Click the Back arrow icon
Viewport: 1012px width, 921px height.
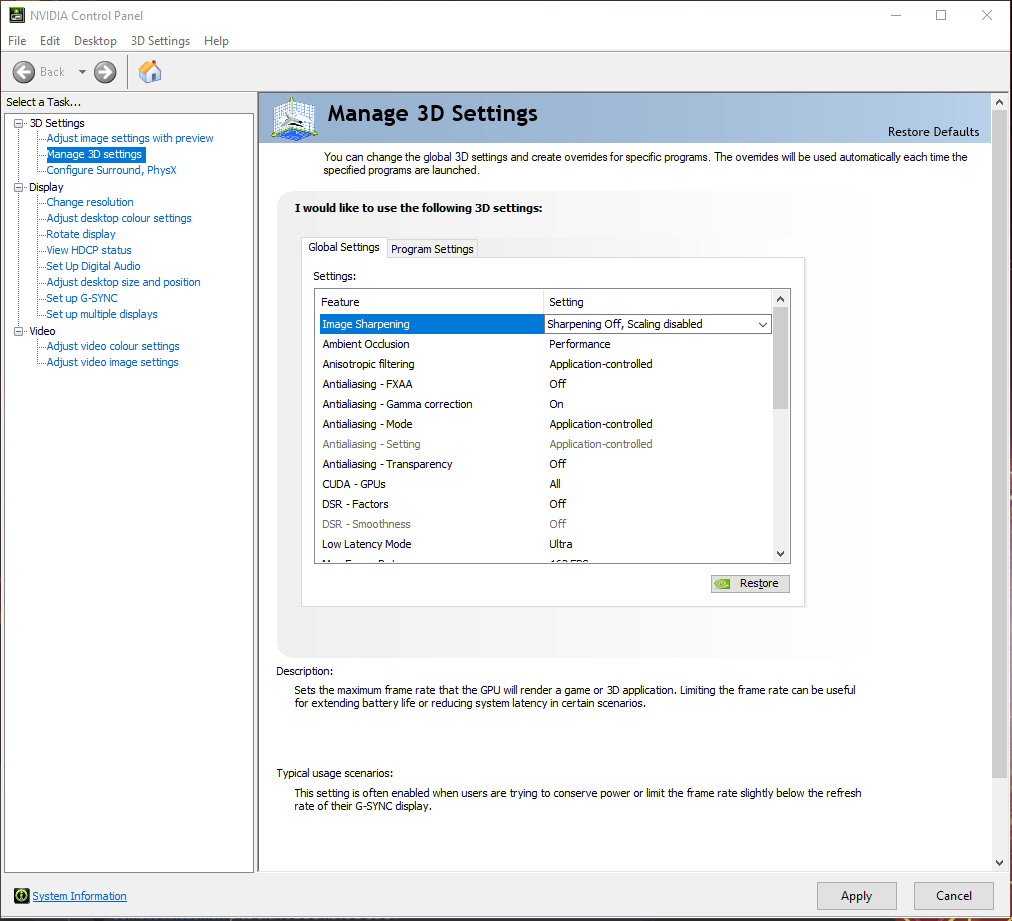tap(24, 72)
